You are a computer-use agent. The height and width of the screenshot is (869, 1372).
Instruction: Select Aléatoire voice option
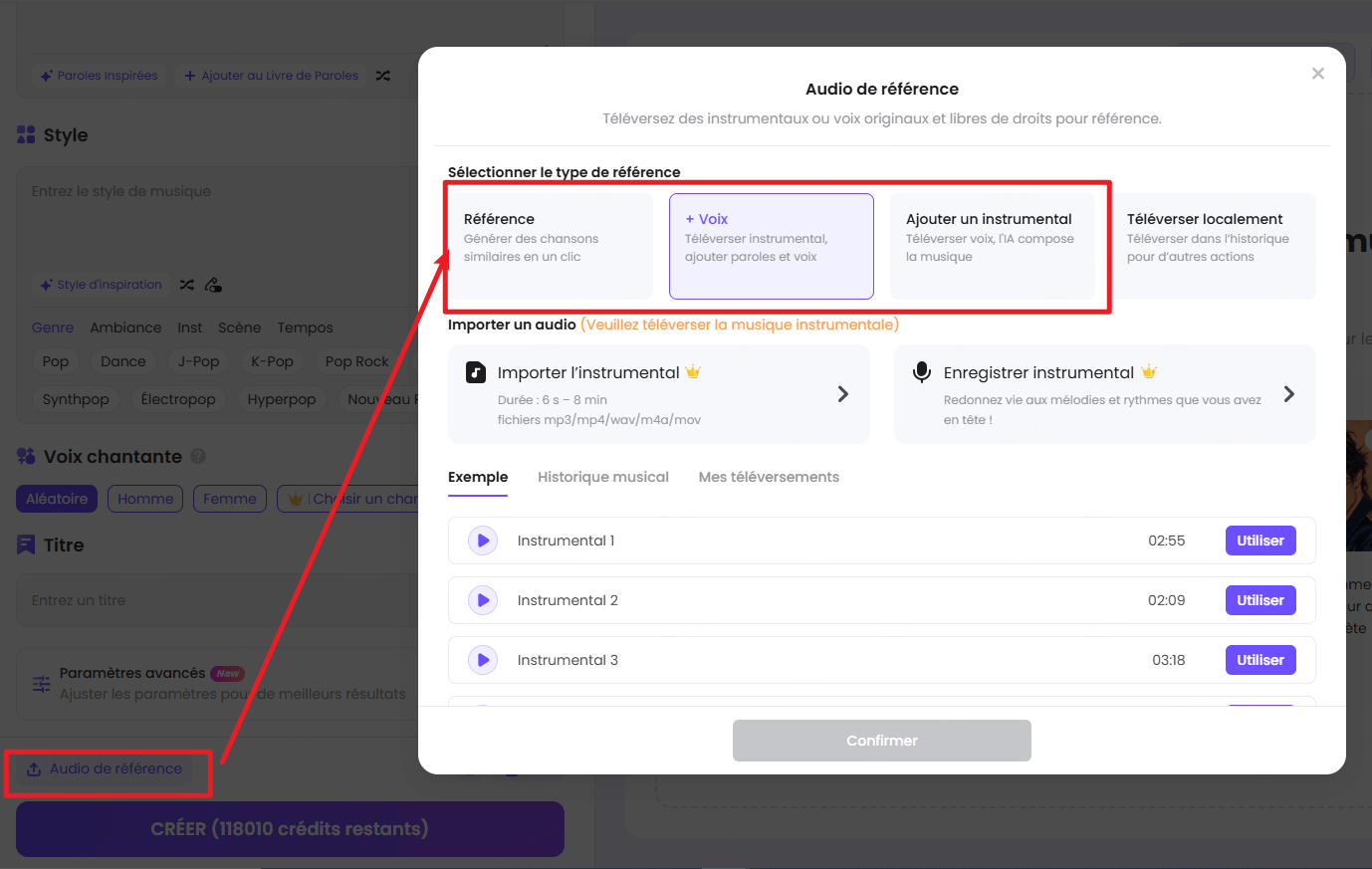[x=56, y=498]
